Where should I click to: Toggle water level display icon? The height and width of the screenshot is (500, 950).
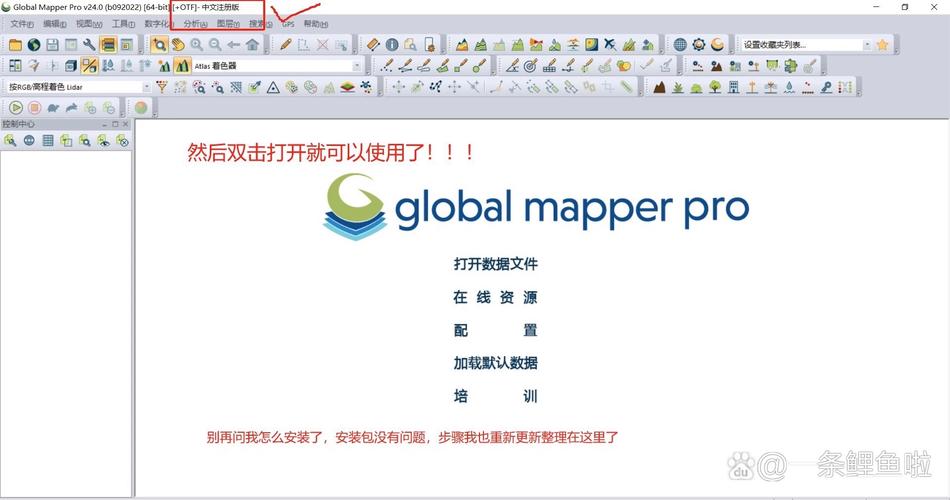point(108,65)
